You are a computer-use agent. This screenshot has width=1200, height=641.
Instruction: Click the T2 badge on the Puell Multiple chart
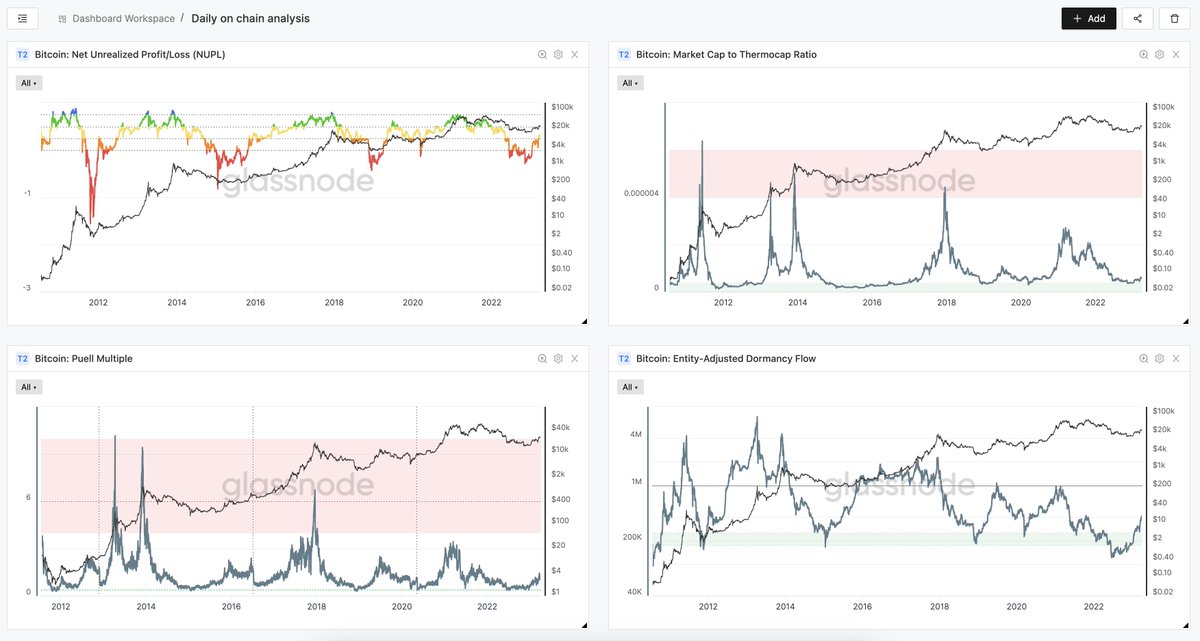click(x=21, y=358)
